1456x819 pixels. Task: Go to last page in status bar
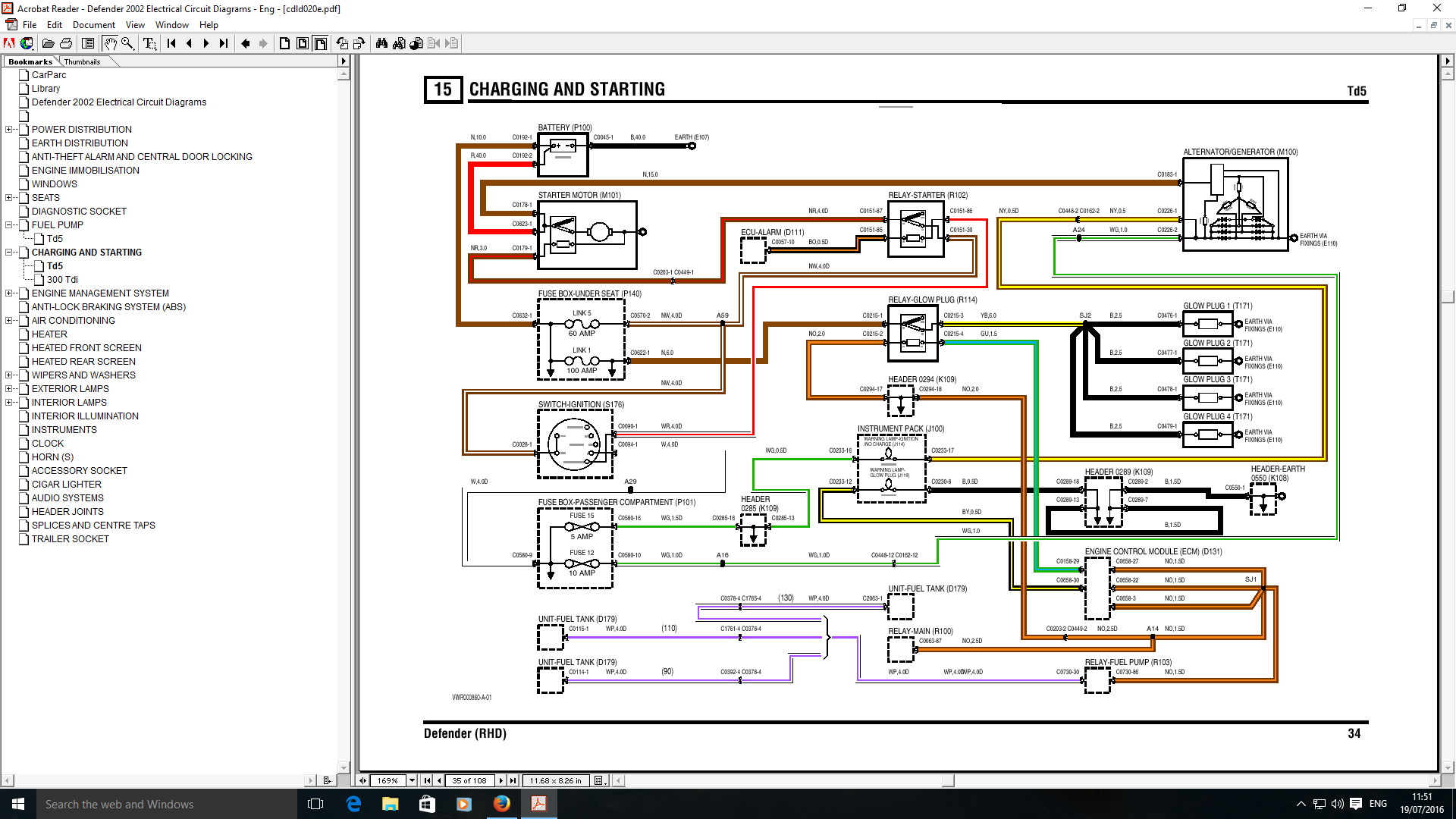(513, 780)
